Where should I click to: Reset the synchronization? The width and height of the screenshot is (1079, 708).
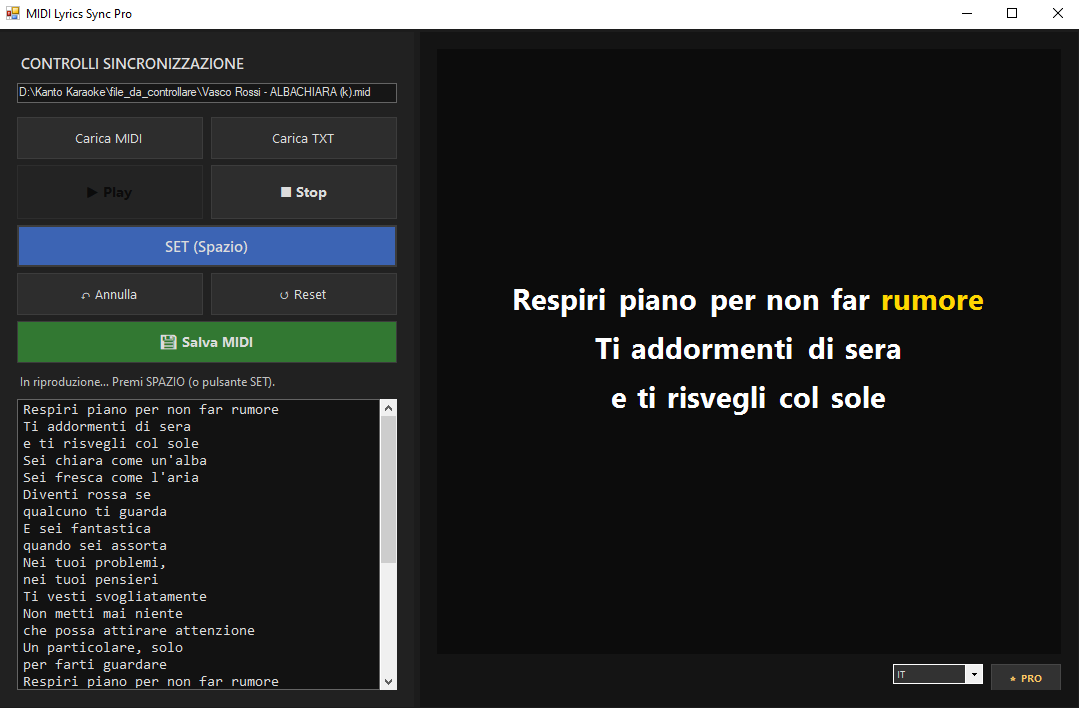[x=303, y=294]
